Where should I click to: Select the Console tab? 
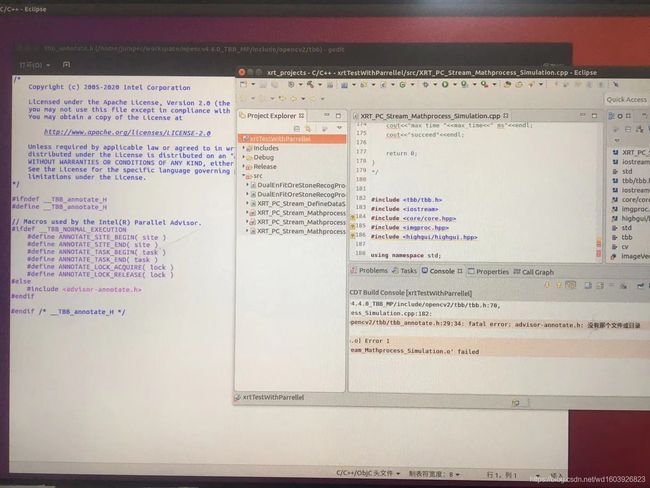[441, 271]
